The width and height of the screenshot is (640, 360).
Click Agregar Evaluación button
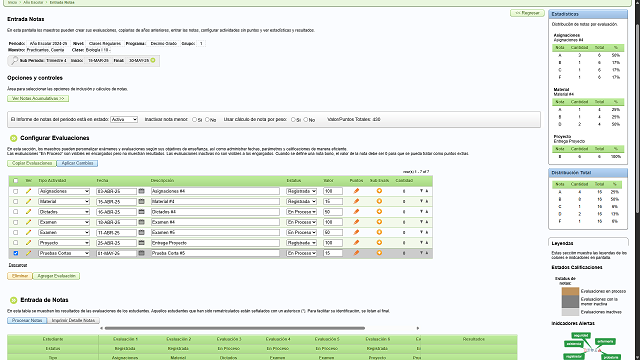[56, 276]
